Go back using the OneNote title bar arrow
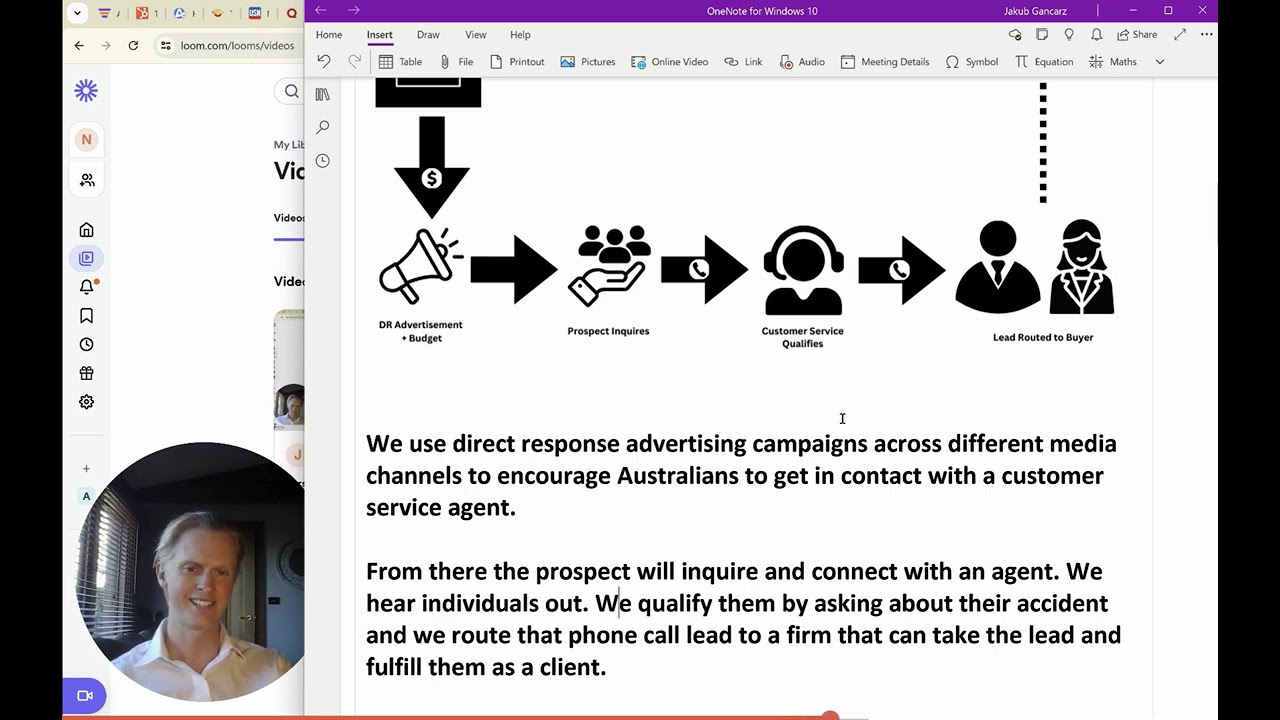This screenshot has width=1280, height=720. [x=321, y=10]
